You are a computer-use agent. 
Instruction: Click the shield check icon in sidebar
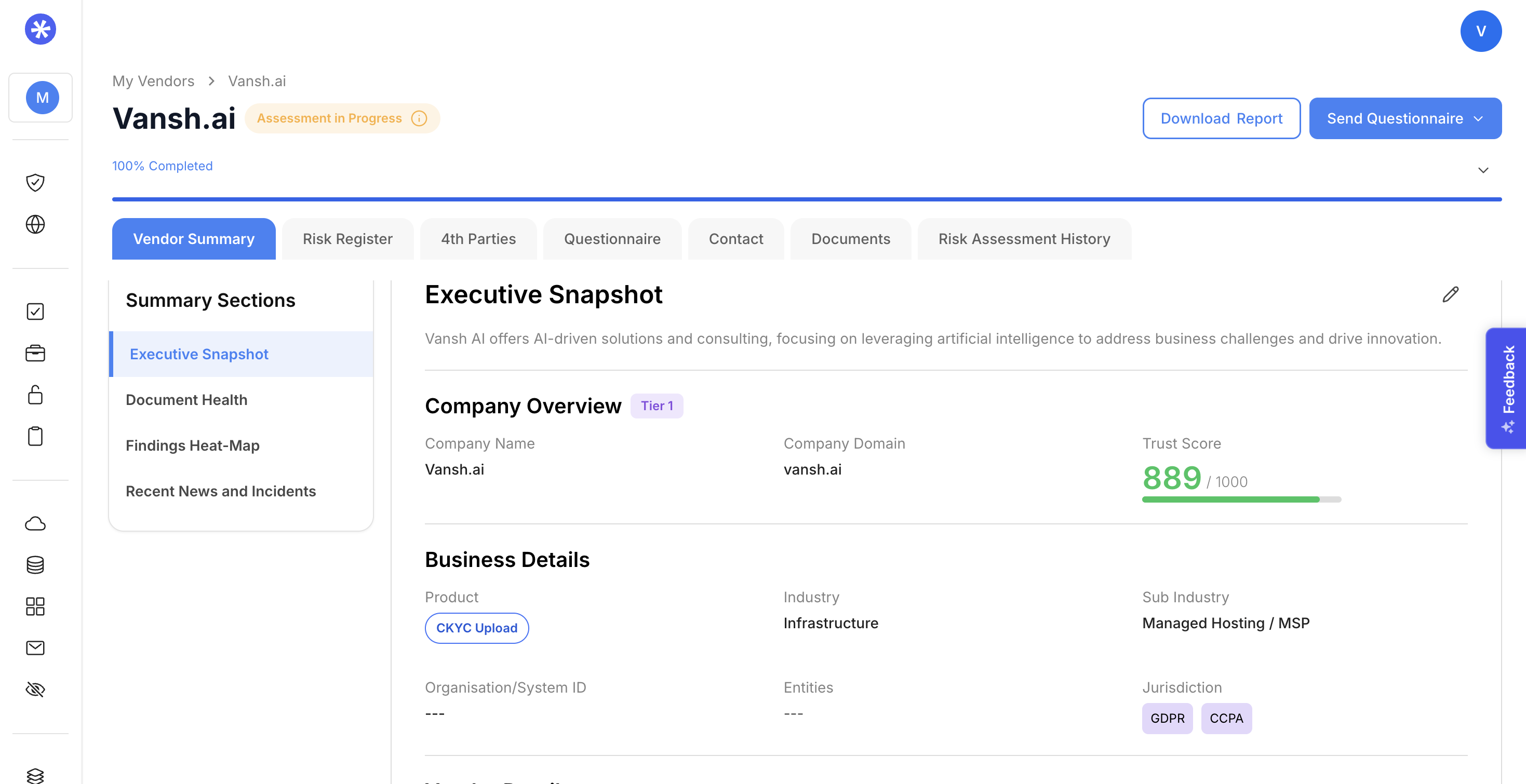point(35,182)
